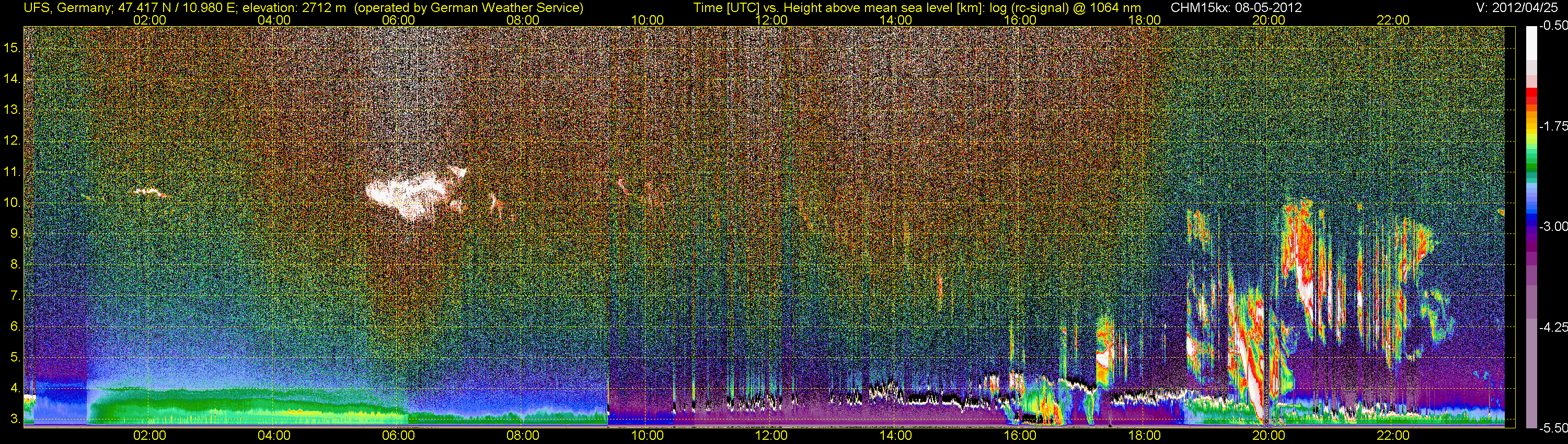The width and height of the screenshot is (1568, 444).
Task: Click the 12. km height axis label
Action: pos(12,141)
